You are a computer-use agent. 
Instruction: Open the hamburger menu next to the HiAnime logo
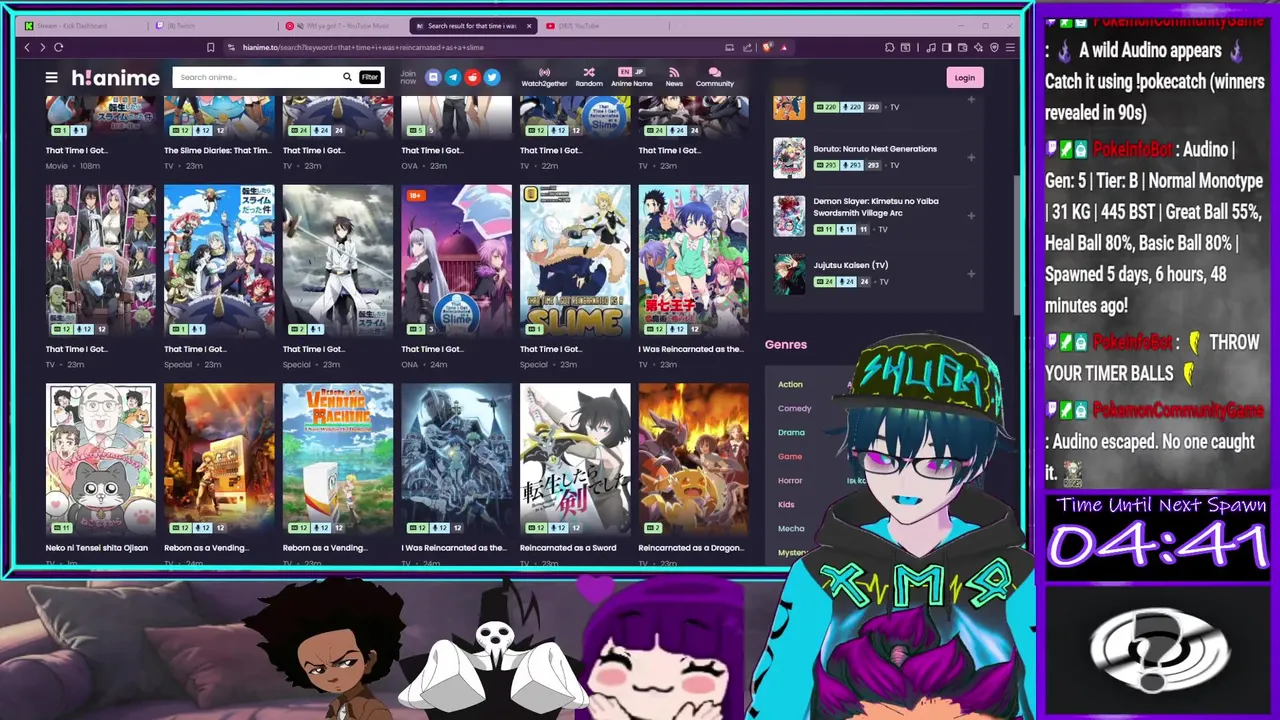pos(51,77)
